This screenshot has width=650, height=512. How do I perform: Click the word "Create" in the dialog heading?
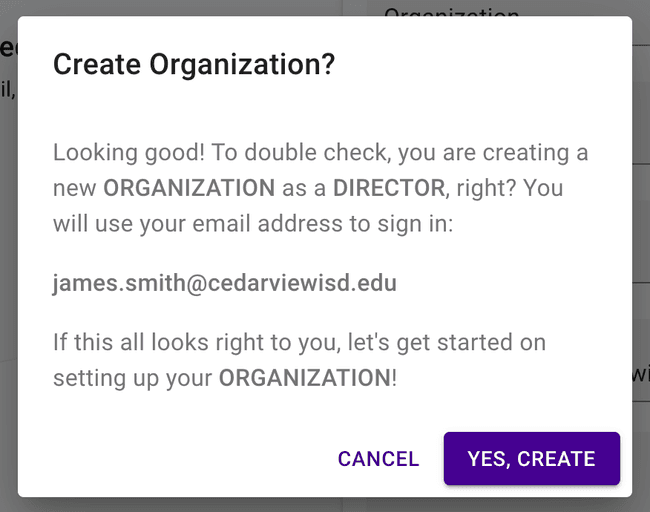click(x=97, y=65)
